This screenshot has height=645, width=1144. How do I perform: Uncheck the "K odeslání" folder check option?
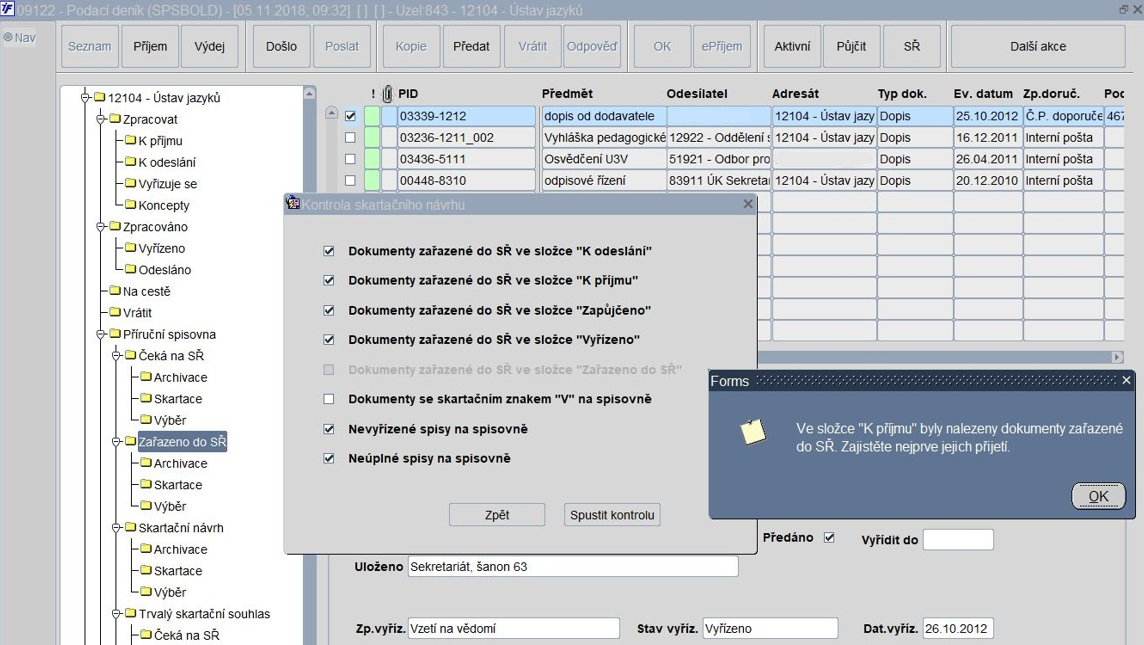(x=329, y=251)
